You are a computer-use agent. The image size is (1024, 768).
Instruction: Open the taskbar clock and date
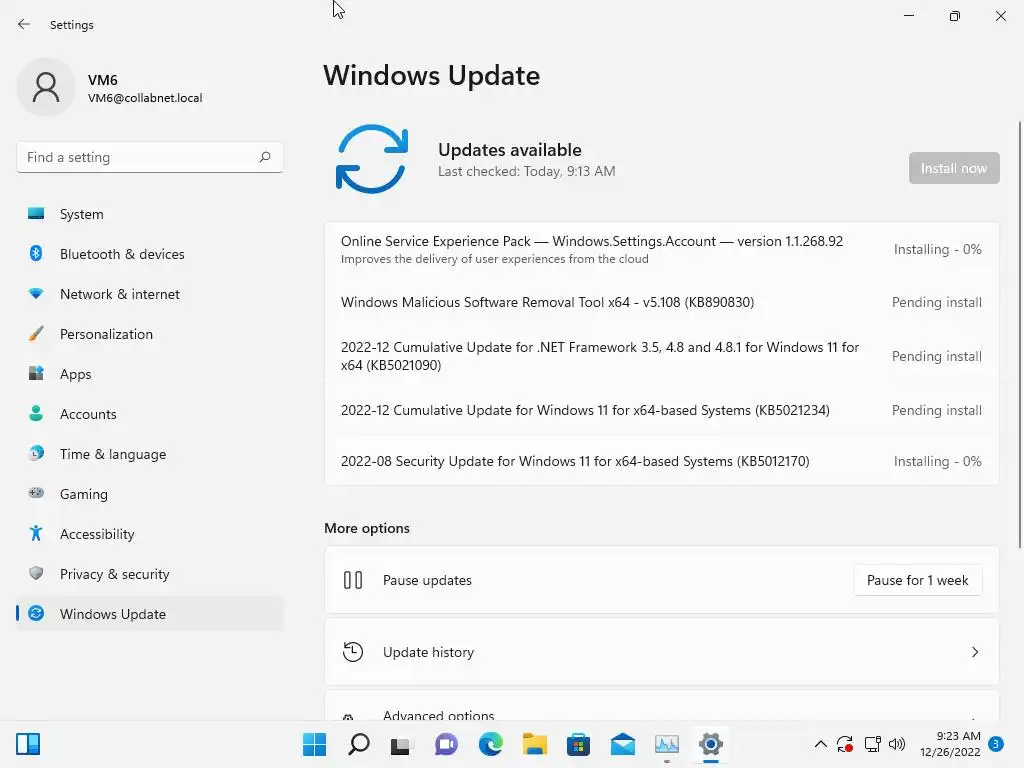click(950, 744)
